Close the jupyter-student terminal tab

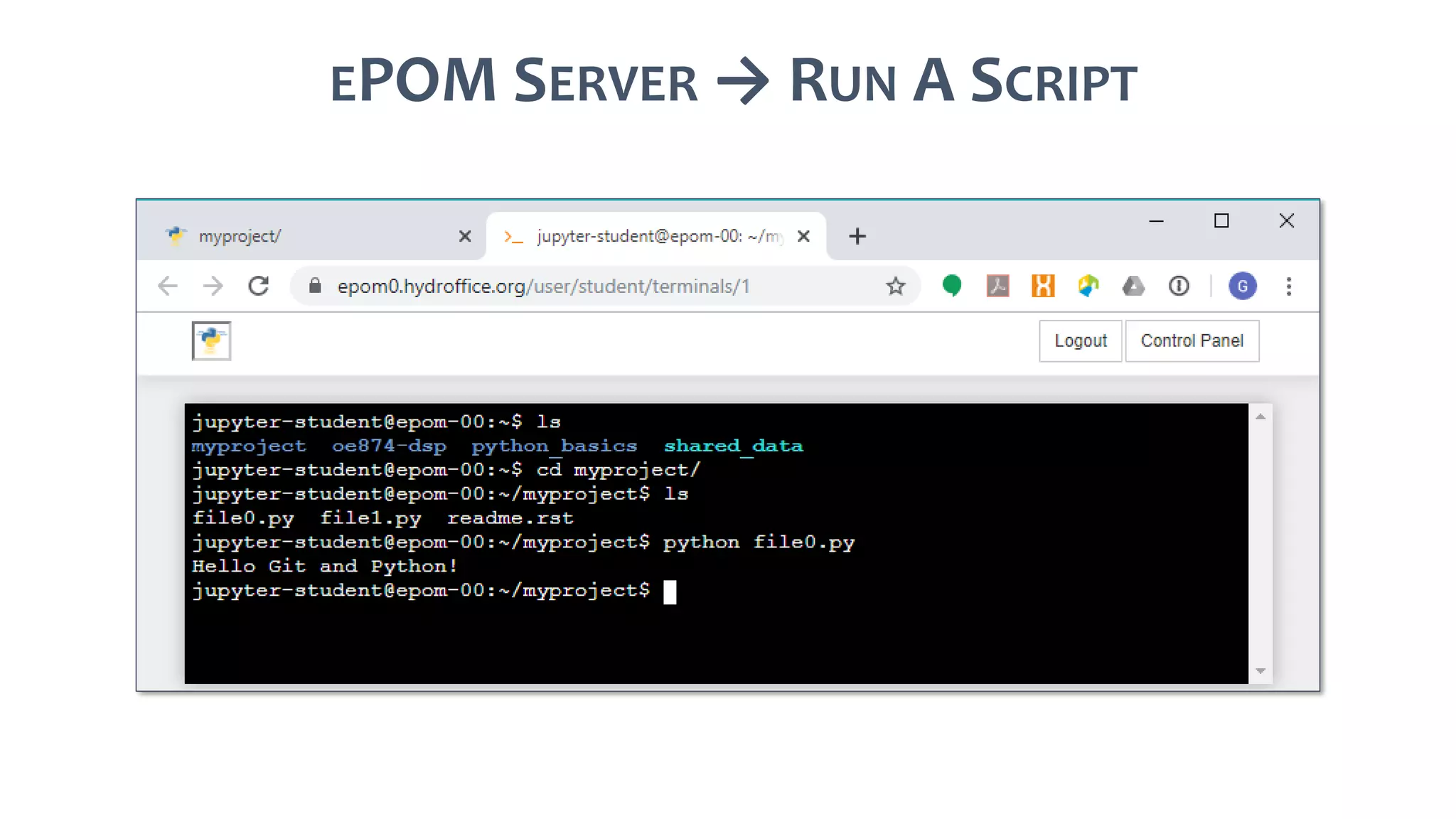(803, 236)
